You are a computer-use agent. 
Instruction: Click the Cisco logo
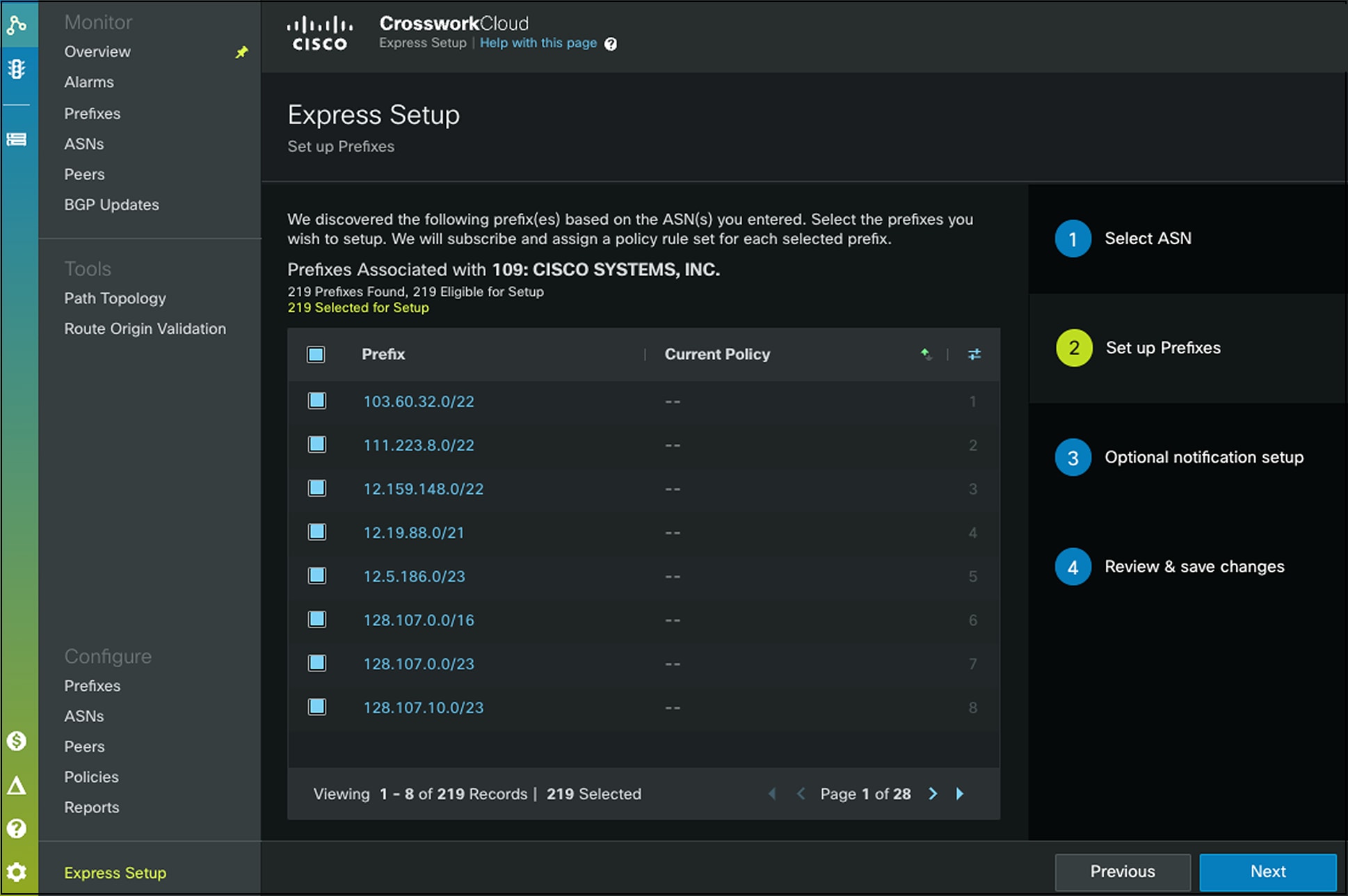320,34
